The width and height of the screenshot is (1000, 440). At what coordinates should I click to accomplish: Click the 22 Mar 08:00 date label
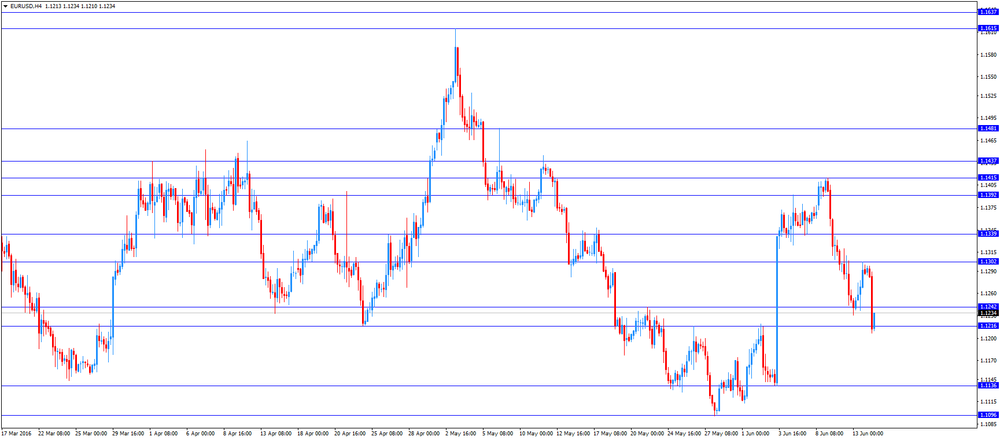53,433
